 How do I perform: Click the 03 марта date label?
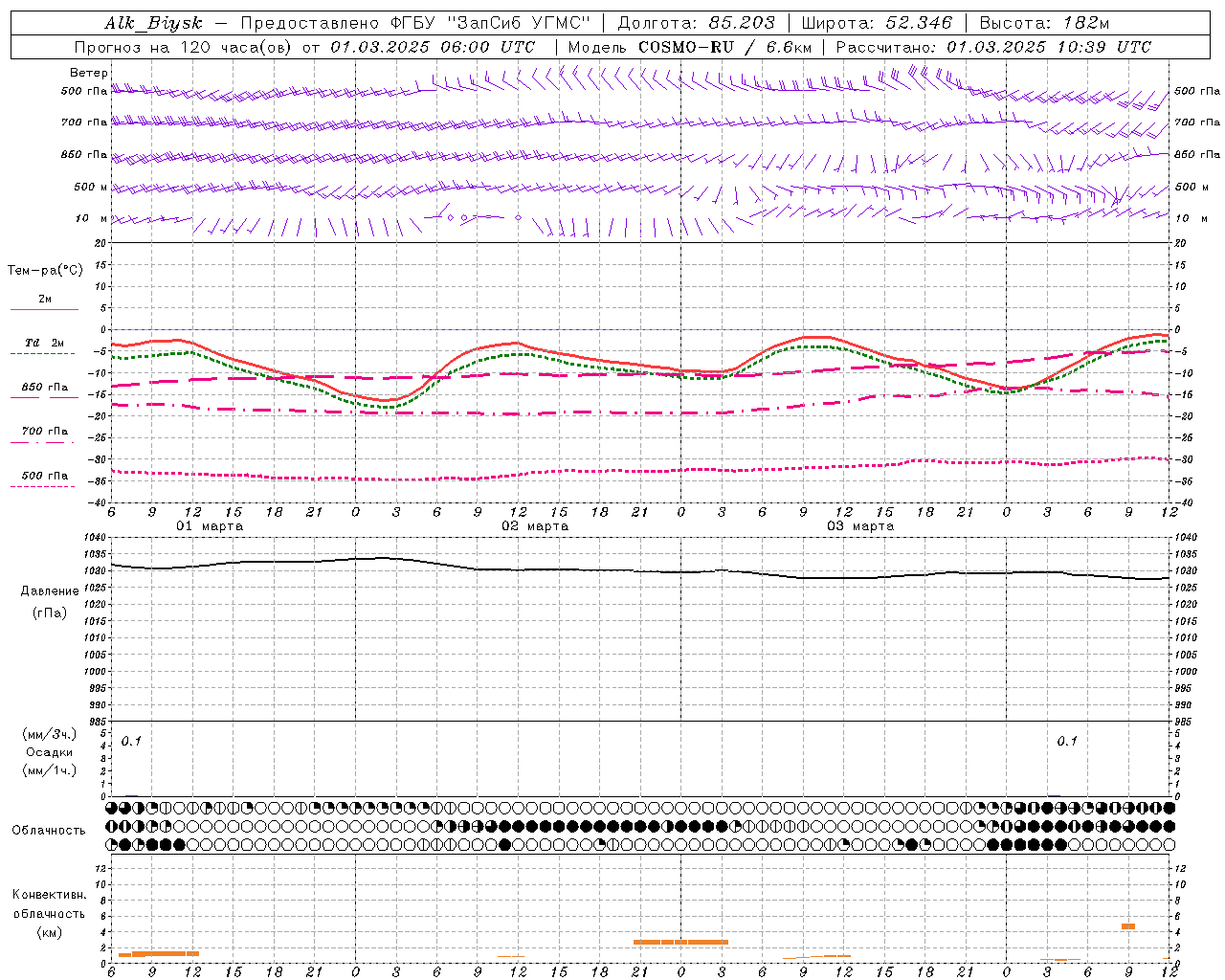click(x=861, y=526)
